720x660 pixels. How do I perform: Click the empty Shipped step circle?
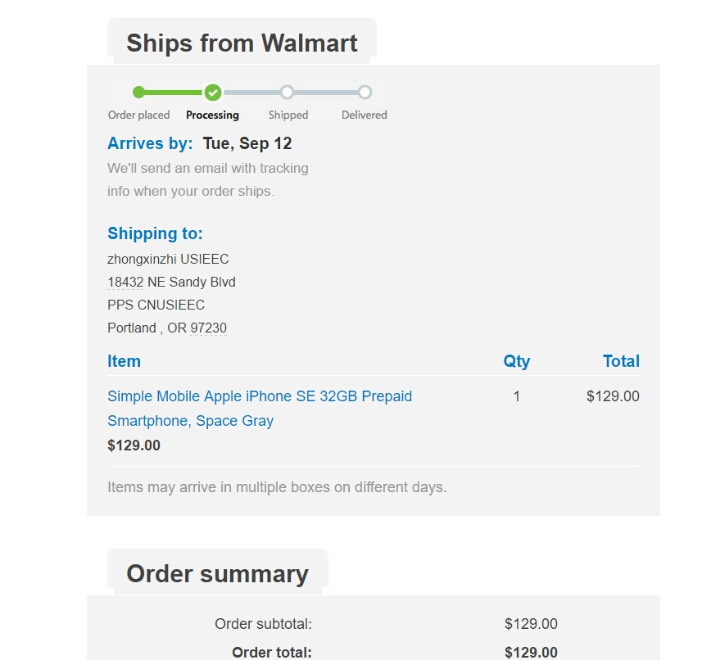click(x=287, y=92)
